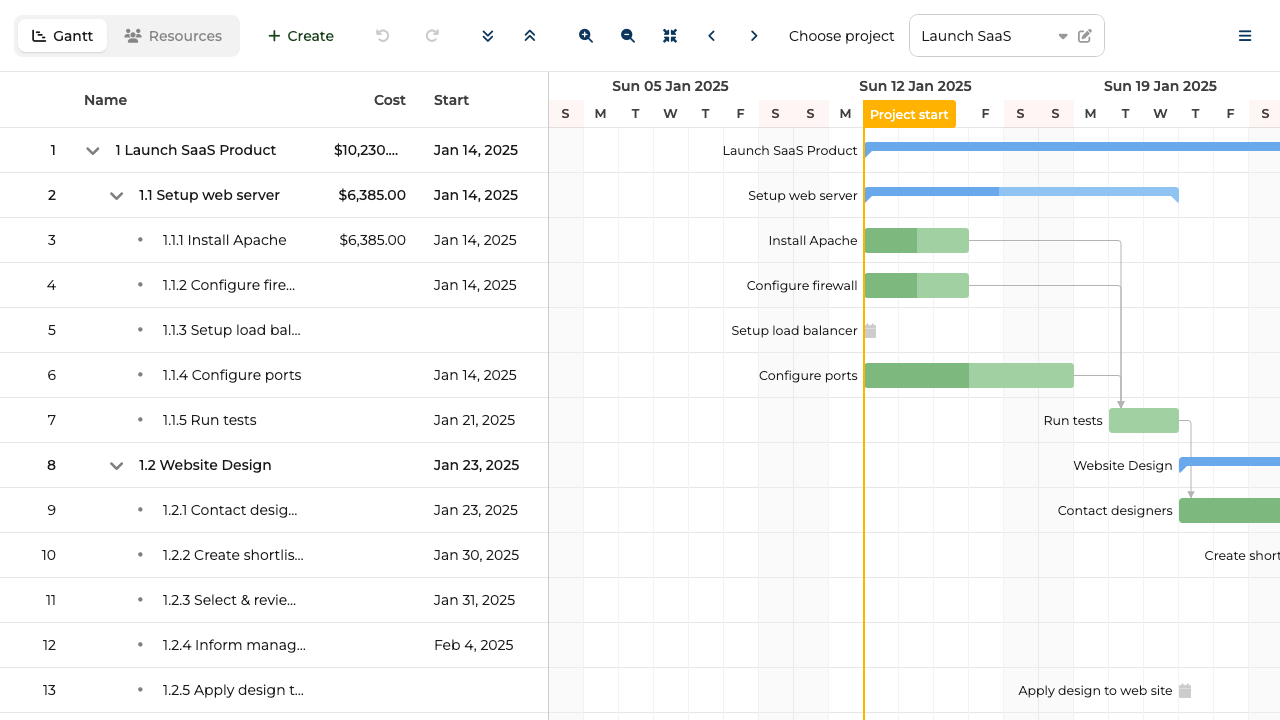This screenshot has width=1280, height=720.
Task: Expand all tasks with double-down chevron
Action: (x=488, y=36)
